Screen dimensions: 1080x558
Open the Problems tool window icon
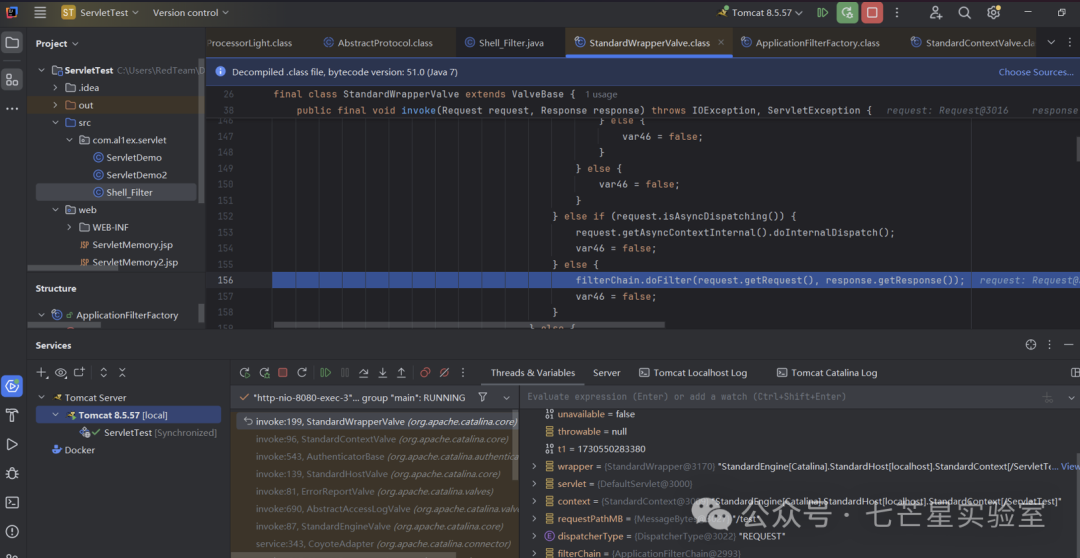pyautogui.click(x=12, y=531)
